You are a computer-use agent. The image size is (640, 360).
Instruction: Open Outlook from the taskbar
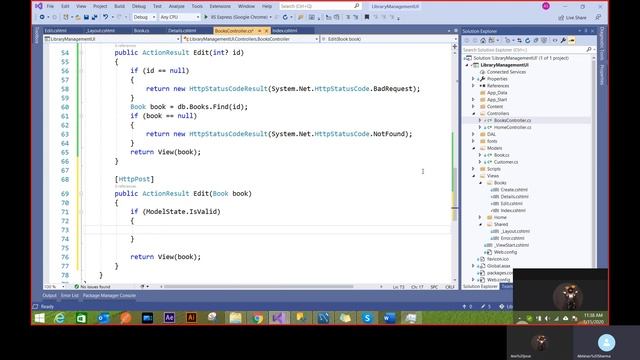click(103, 318)
